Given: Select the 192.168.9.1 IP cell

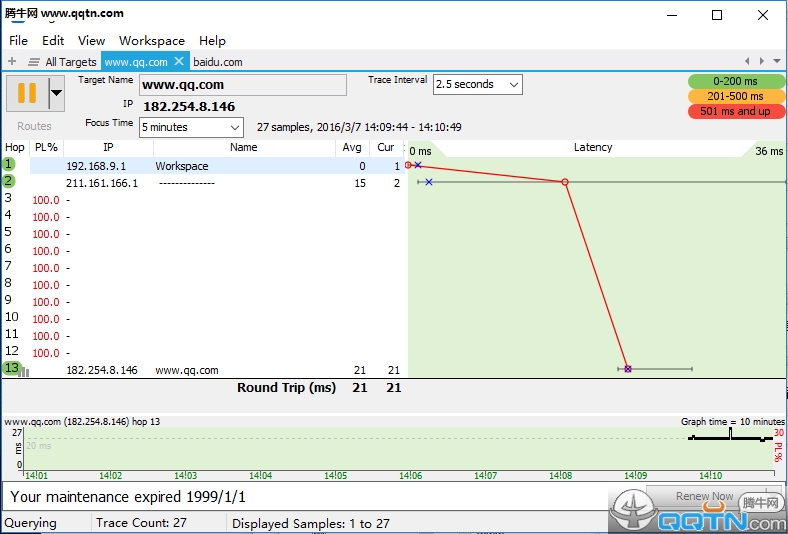Looking at the screenshot, I should [96, 166].
